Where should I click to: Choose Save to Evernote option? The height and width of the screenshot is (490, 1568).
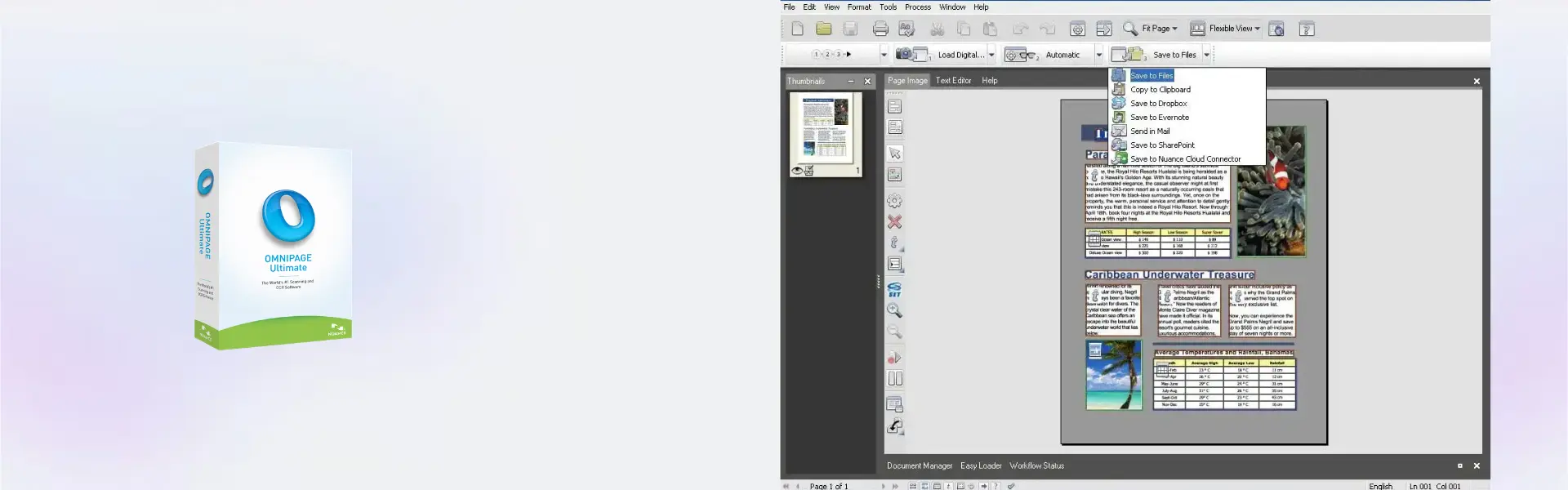(1187, 117)
